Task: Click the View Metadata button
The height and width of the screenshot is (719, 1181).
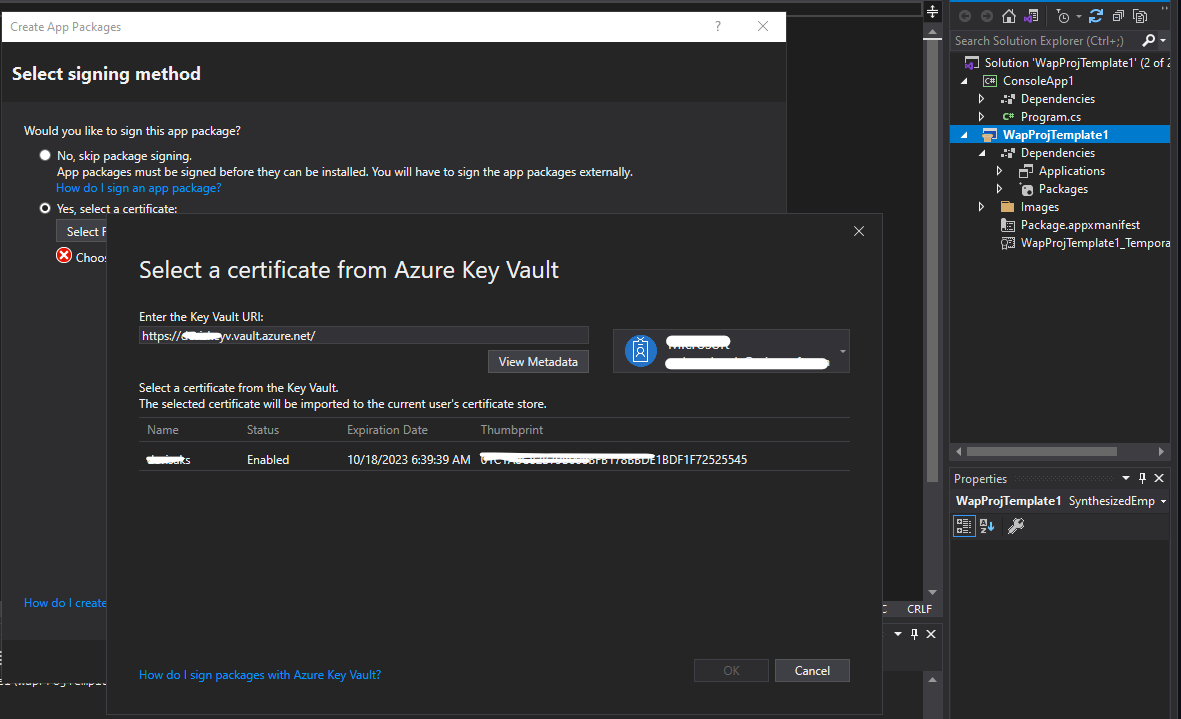Action: pyautogui.click(x=538, y=361)
